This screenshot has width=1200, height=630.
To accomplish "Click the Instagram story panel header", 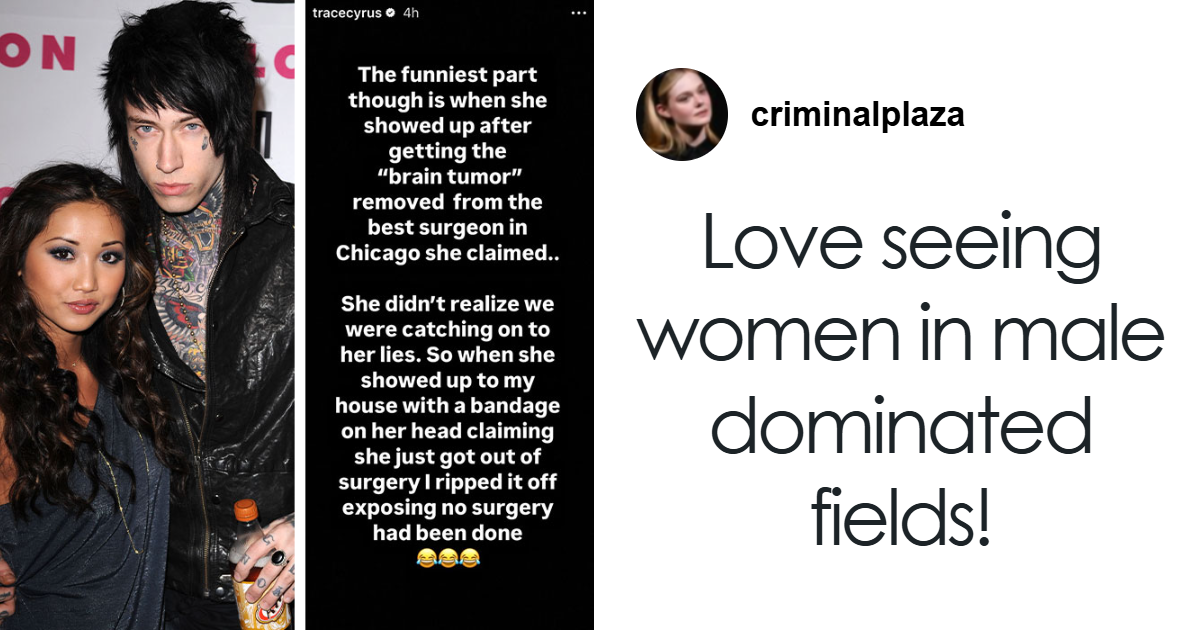I will point(450,13).
